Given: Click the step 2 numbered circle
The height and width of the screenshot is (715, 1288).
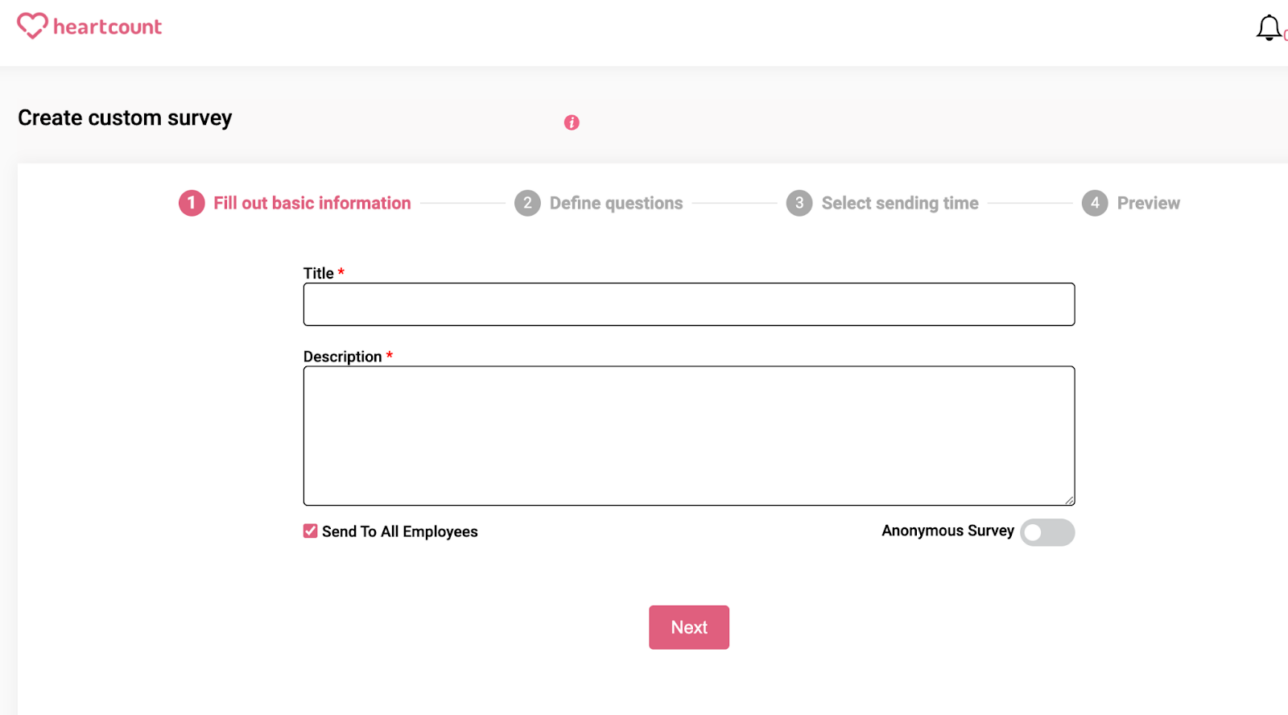Looking at the screenshot, I should click(528, 202).
